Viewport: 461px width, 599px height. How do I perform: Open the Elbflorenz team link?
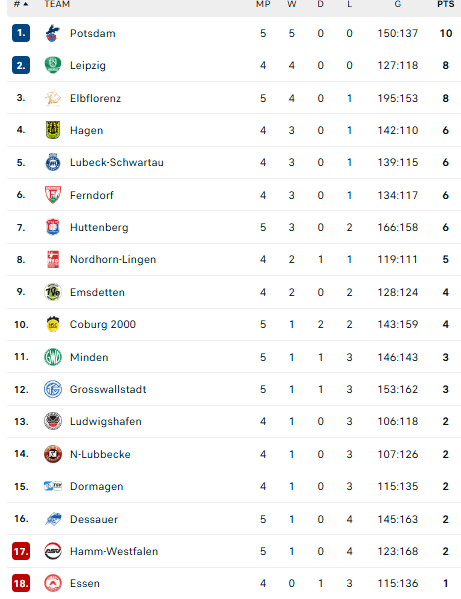(x=95, y=98)
